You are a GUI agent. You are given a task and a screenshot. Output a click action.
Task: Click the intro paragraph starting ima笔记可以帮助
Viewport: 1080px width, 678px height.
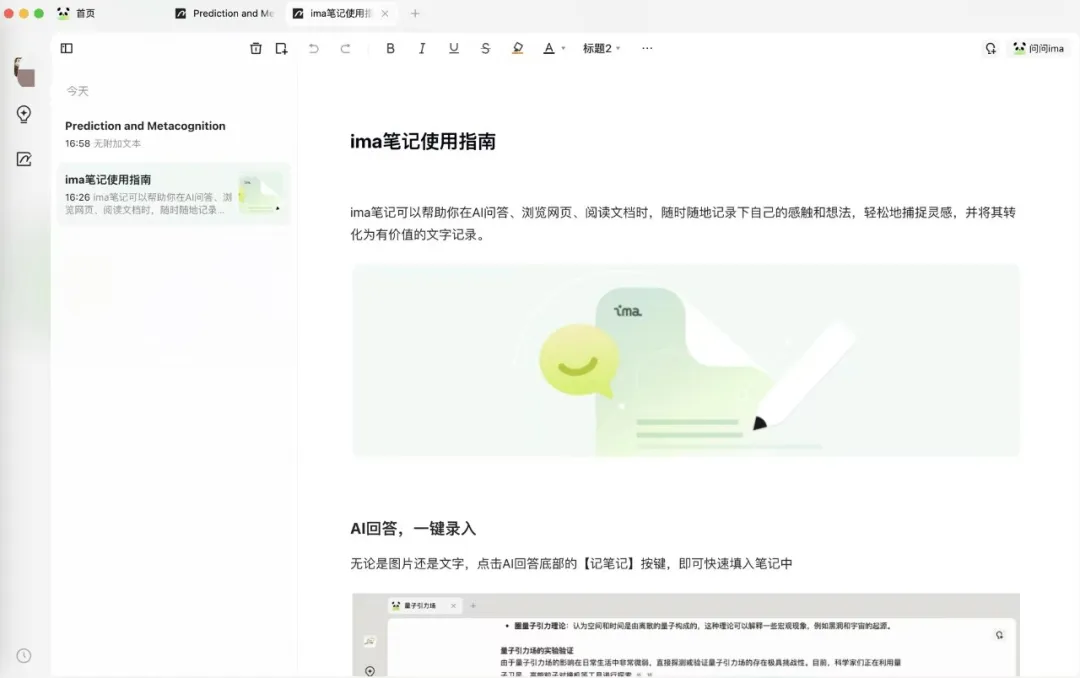pyautogui.click(x=683, y=223)
